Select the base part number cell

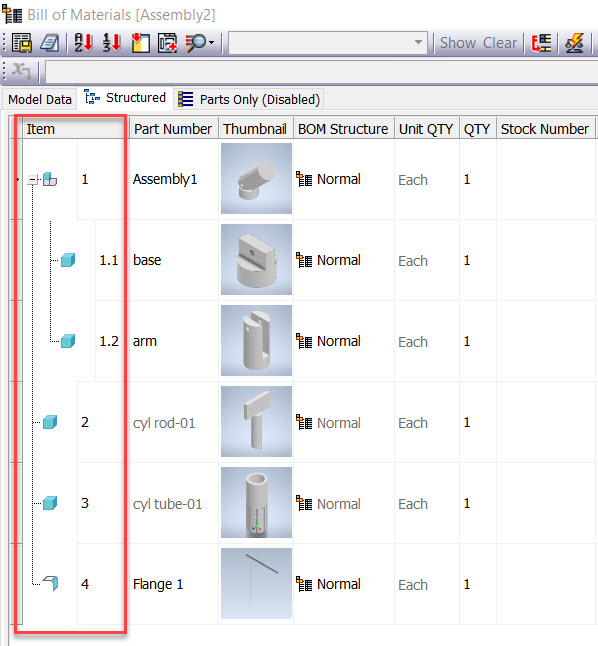tap(173, 260)
